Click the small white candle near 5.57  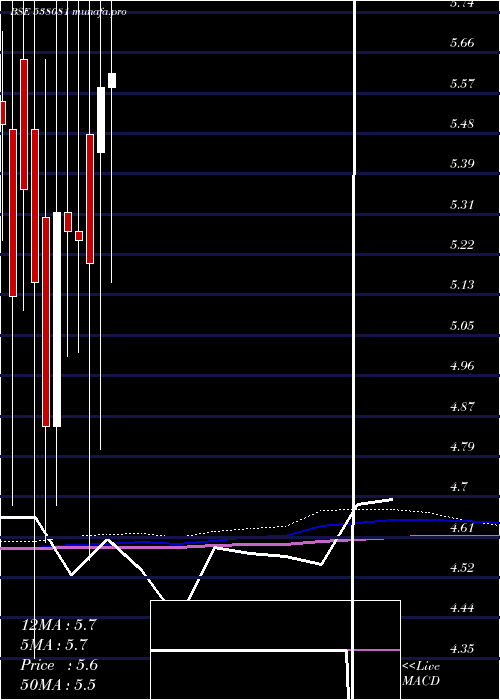click(112, 80)
